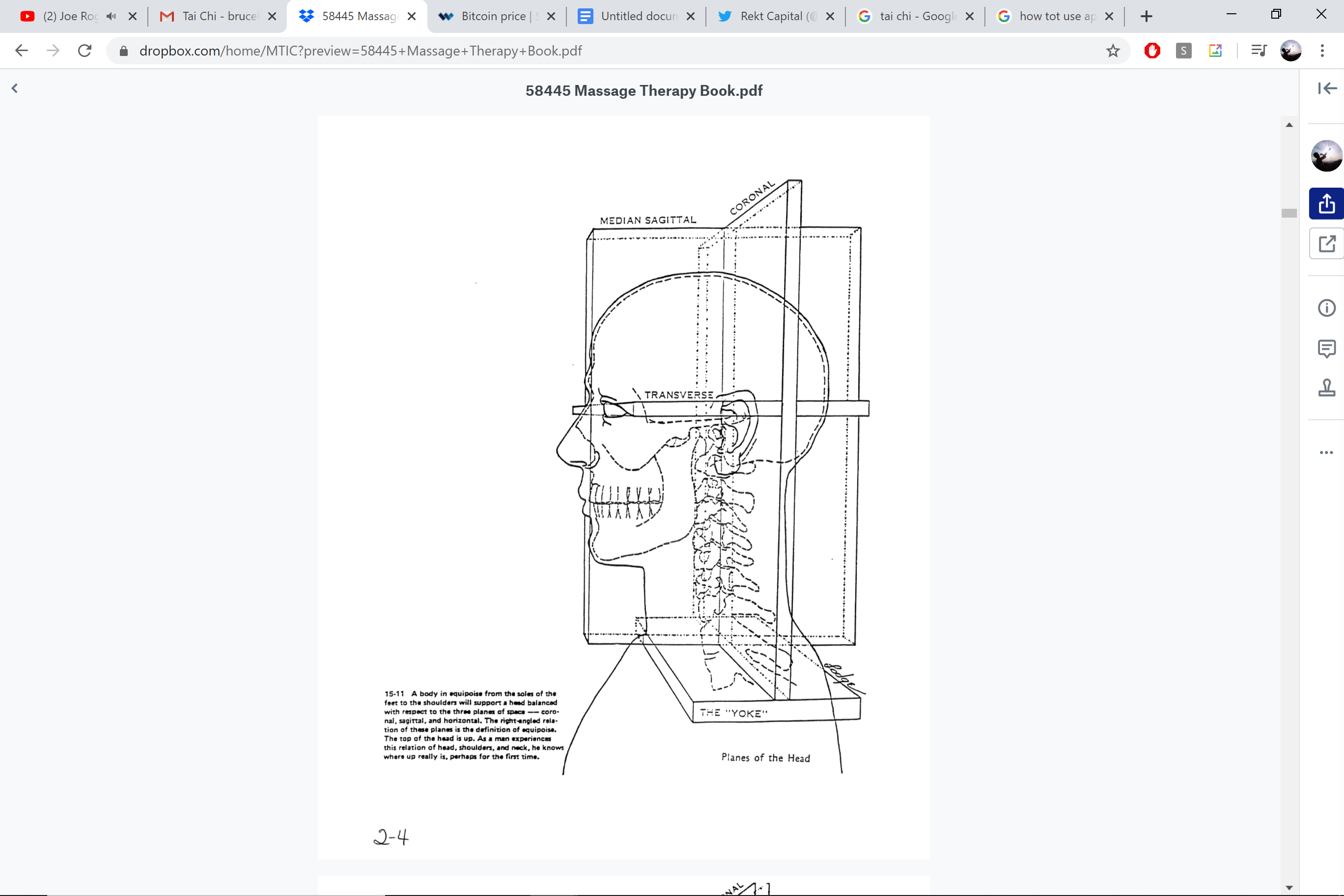This screenshot has height=896, width=1344.
Task: Click the back arrow to exit PDF preview
Action: (x=14, y=88)
